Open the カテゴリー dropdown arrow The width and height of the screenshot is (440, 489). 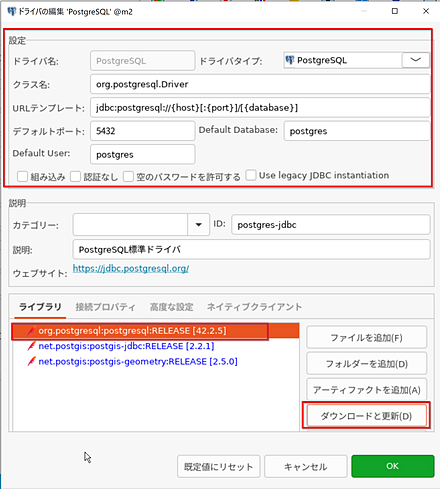pyautogui.click(x=198, y=225)
